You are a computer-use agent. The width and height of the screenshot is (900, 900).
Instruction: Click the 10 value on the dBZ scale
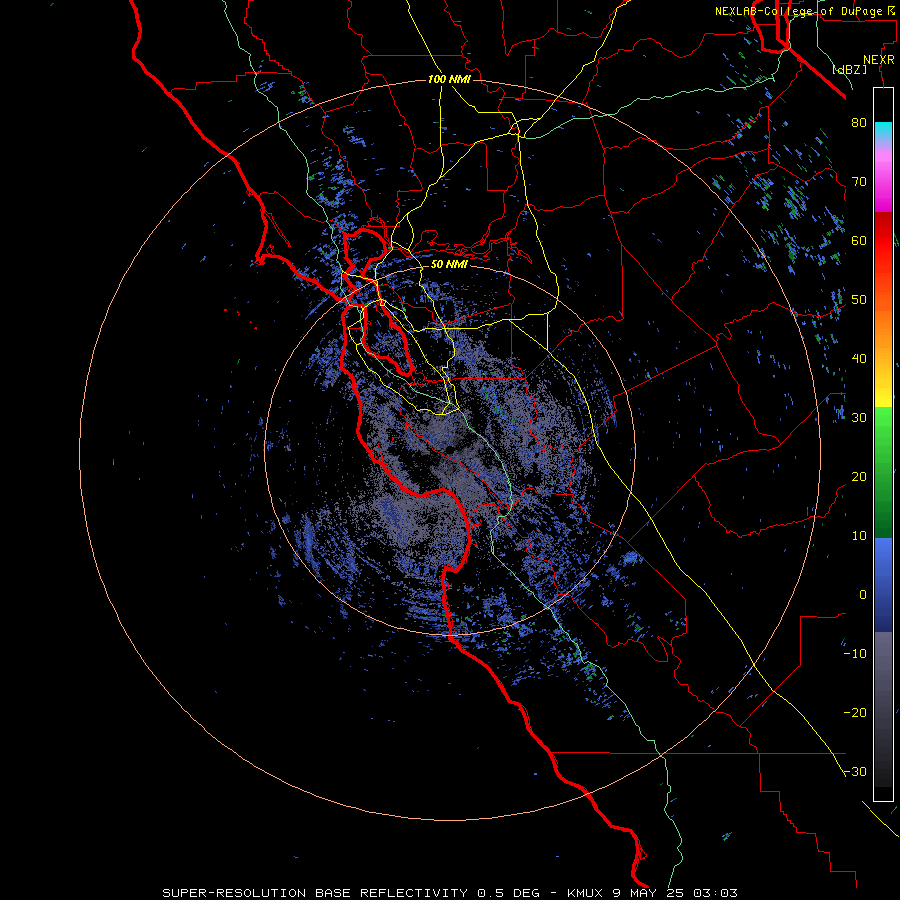point(859,536)
